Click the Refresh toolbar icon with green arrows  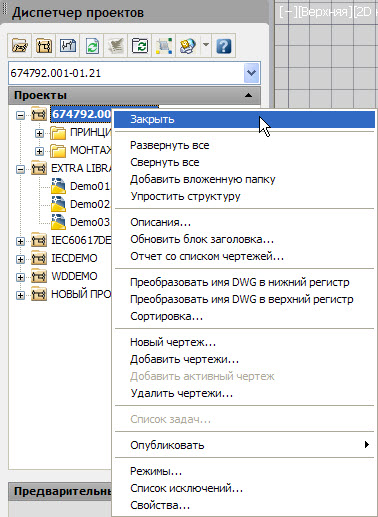(x=92, y=46)
